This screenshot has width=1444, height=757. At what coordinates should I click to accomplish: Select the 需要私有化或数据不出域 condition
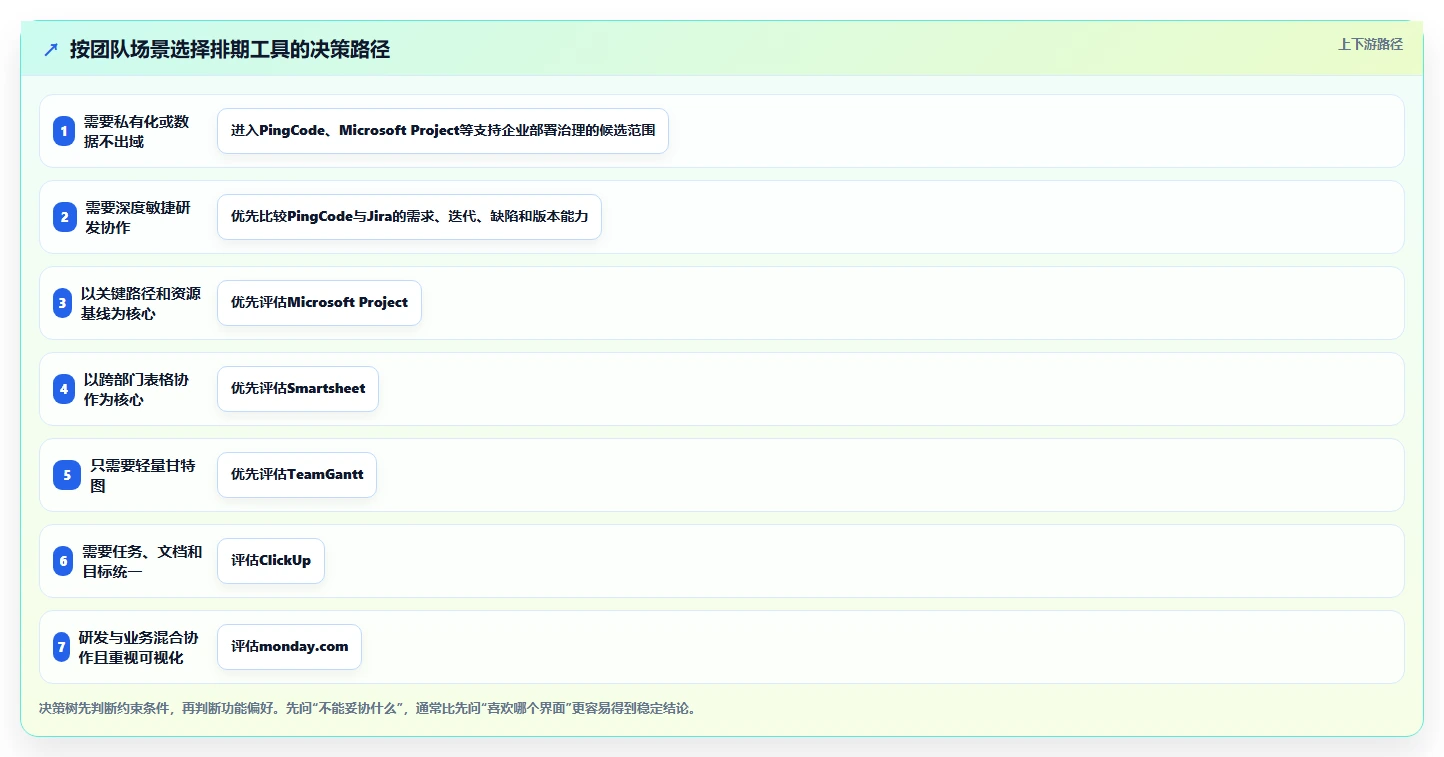[136, 131]
